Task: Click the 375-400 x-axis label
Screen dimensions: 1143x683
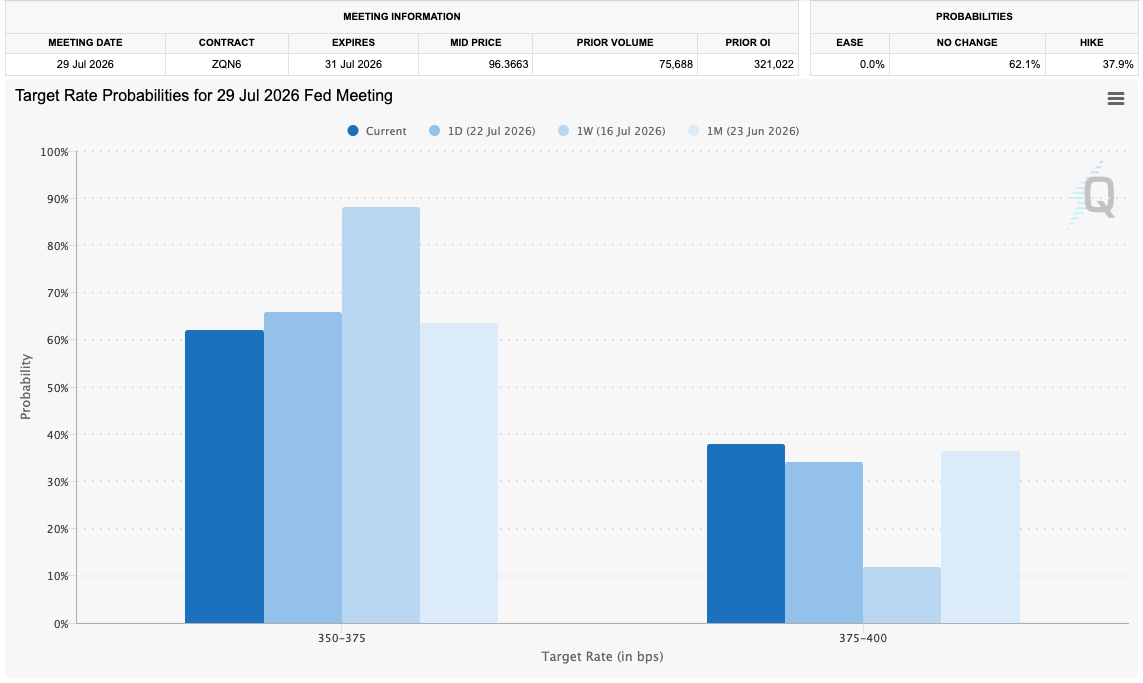Action: pyautogui.click(x=863, y=638)
